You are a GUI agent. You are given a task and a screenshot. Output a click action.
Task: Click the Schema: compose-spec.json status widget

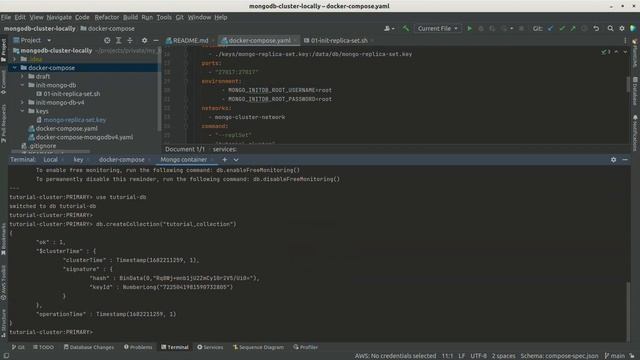click(559, 356)
